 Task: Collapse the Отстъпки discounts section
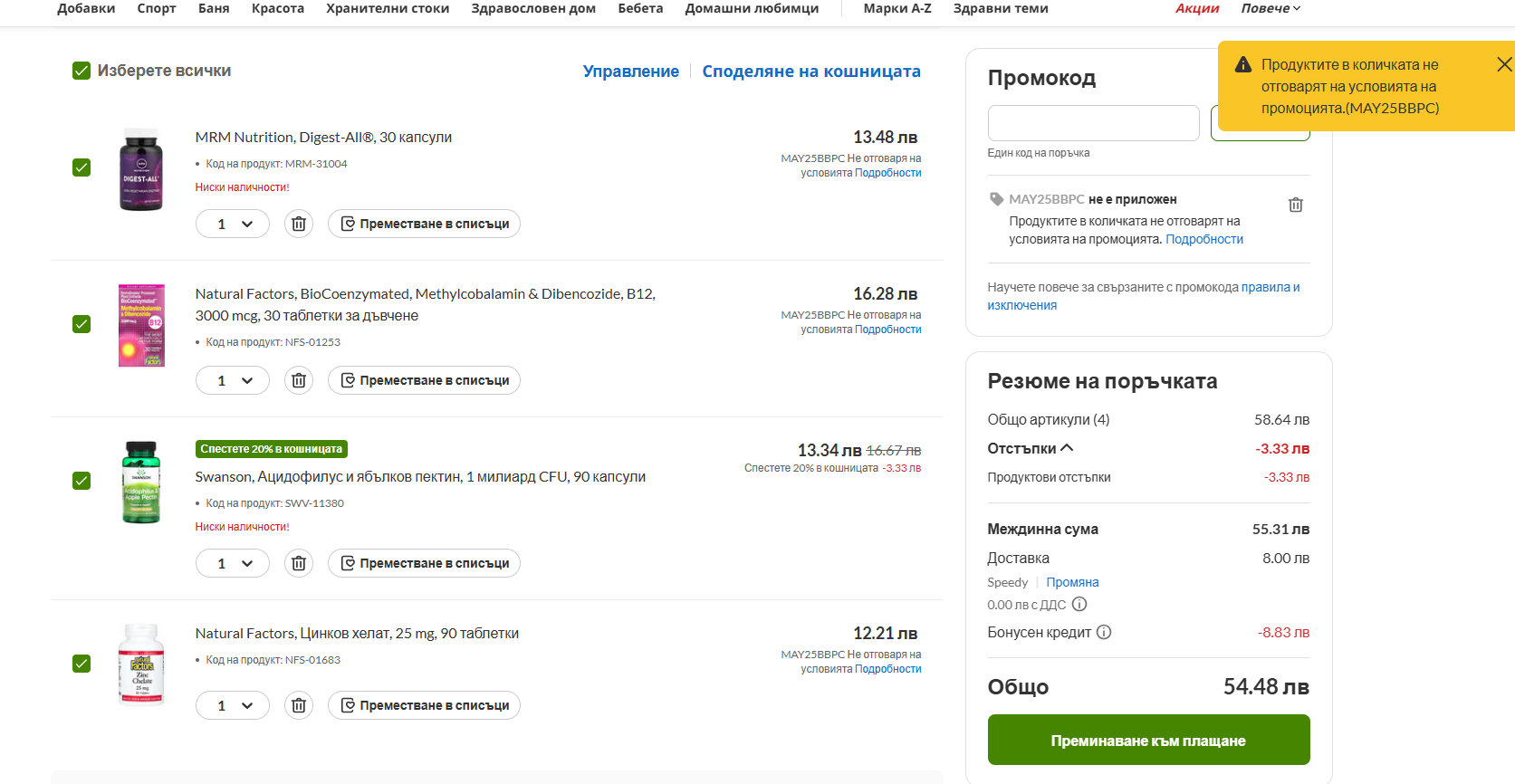pyautogui.click(x=1067, y=448)
